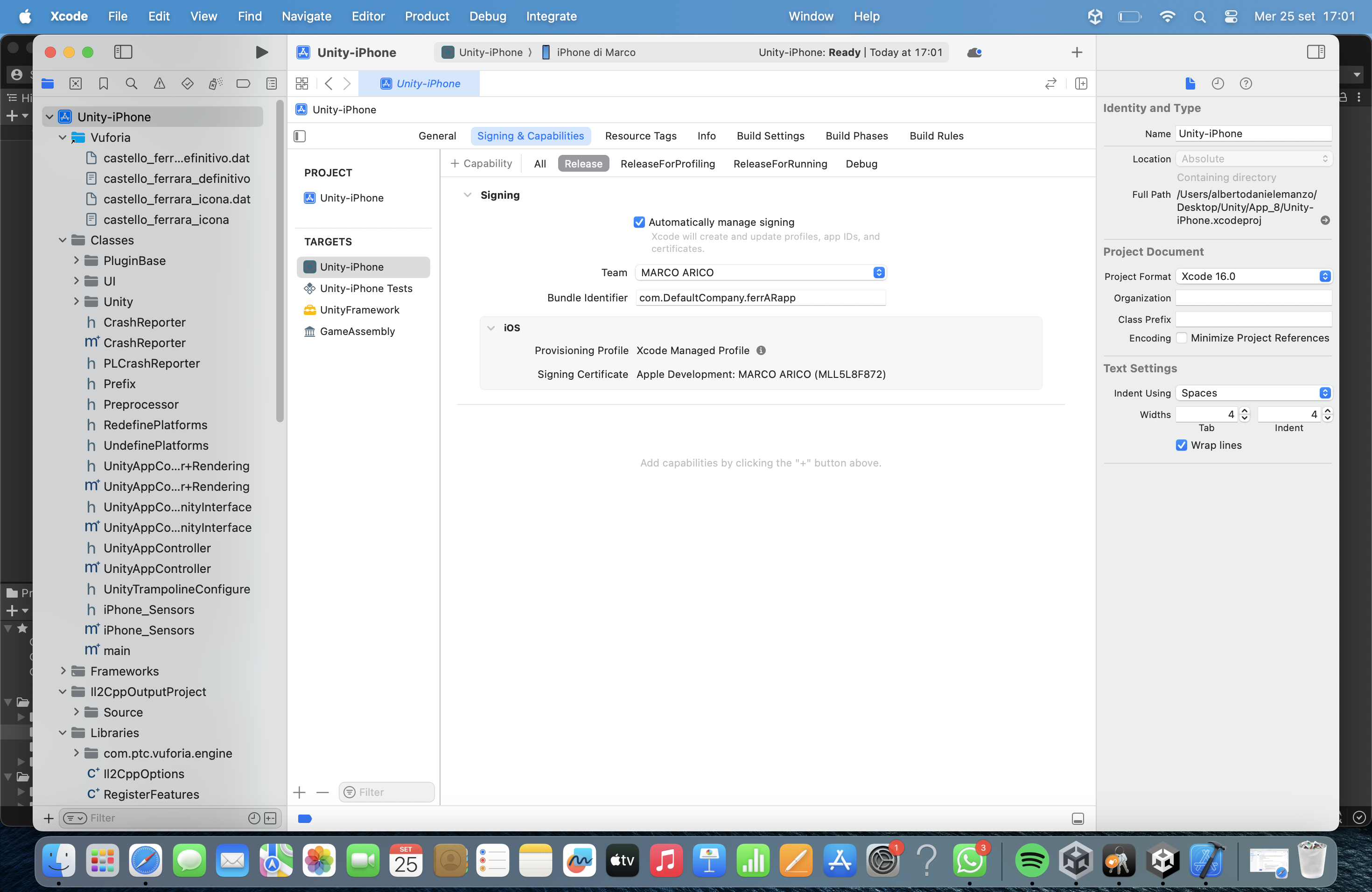The height and width of the screenshot is (892, 1372).
Task: Increase the Tab width stepper
Action: (1245, 411)
